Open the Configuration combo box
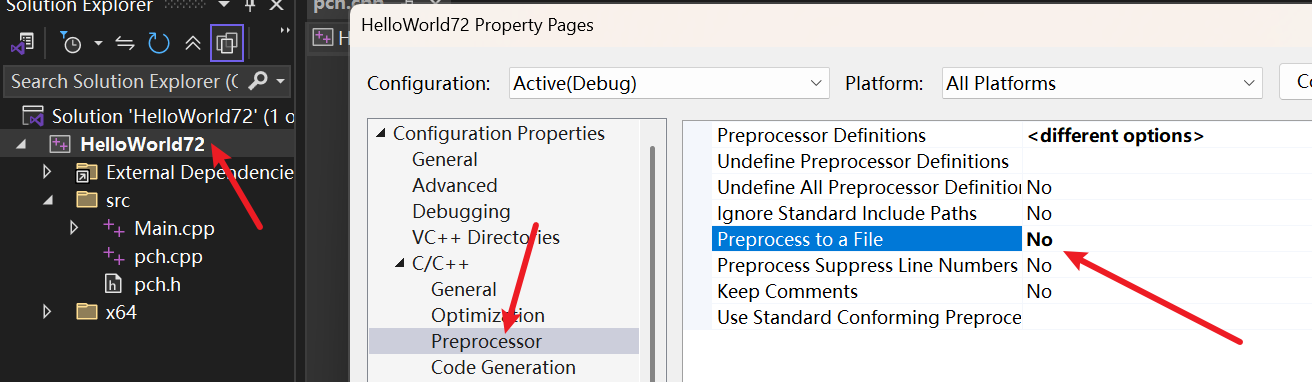This screenshot has width=1312, height=382. tap(669, 83)
